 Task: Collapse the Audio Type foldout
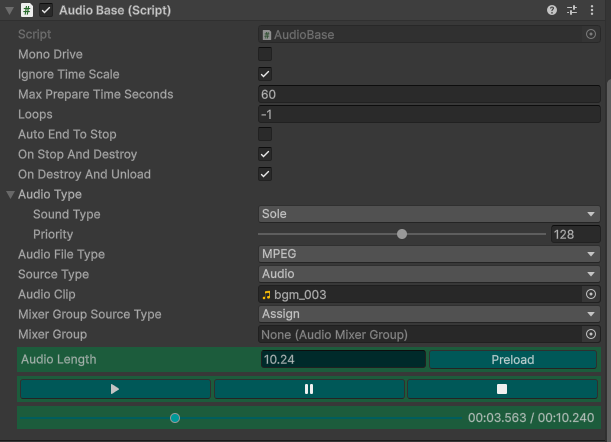click(x=11, y=194)
